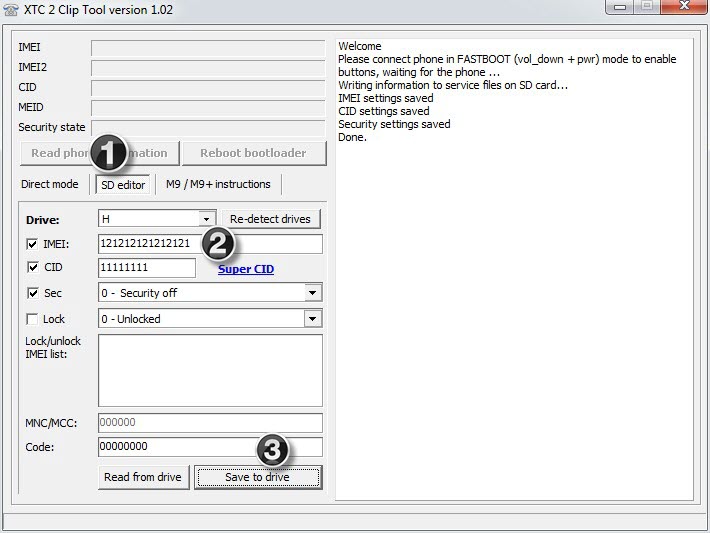Expand the Security off dropdown
The height and width of the screenshot is (533, 710).
pyautogui.click(x=313, y=293)
